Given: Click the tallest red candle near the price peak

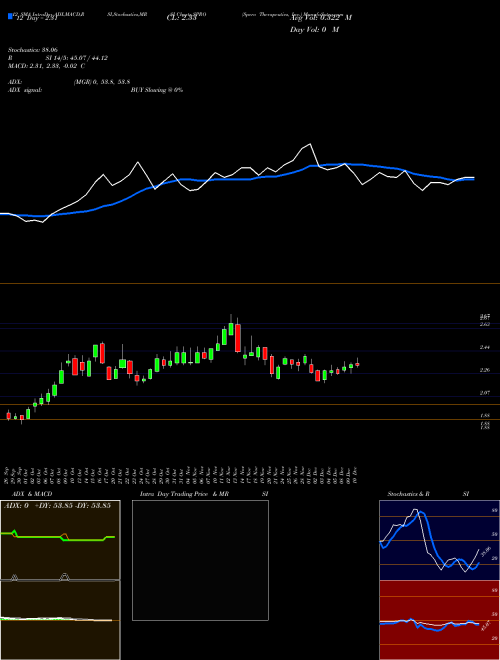Looking at the screenshot, I should (x=238, y=338).
